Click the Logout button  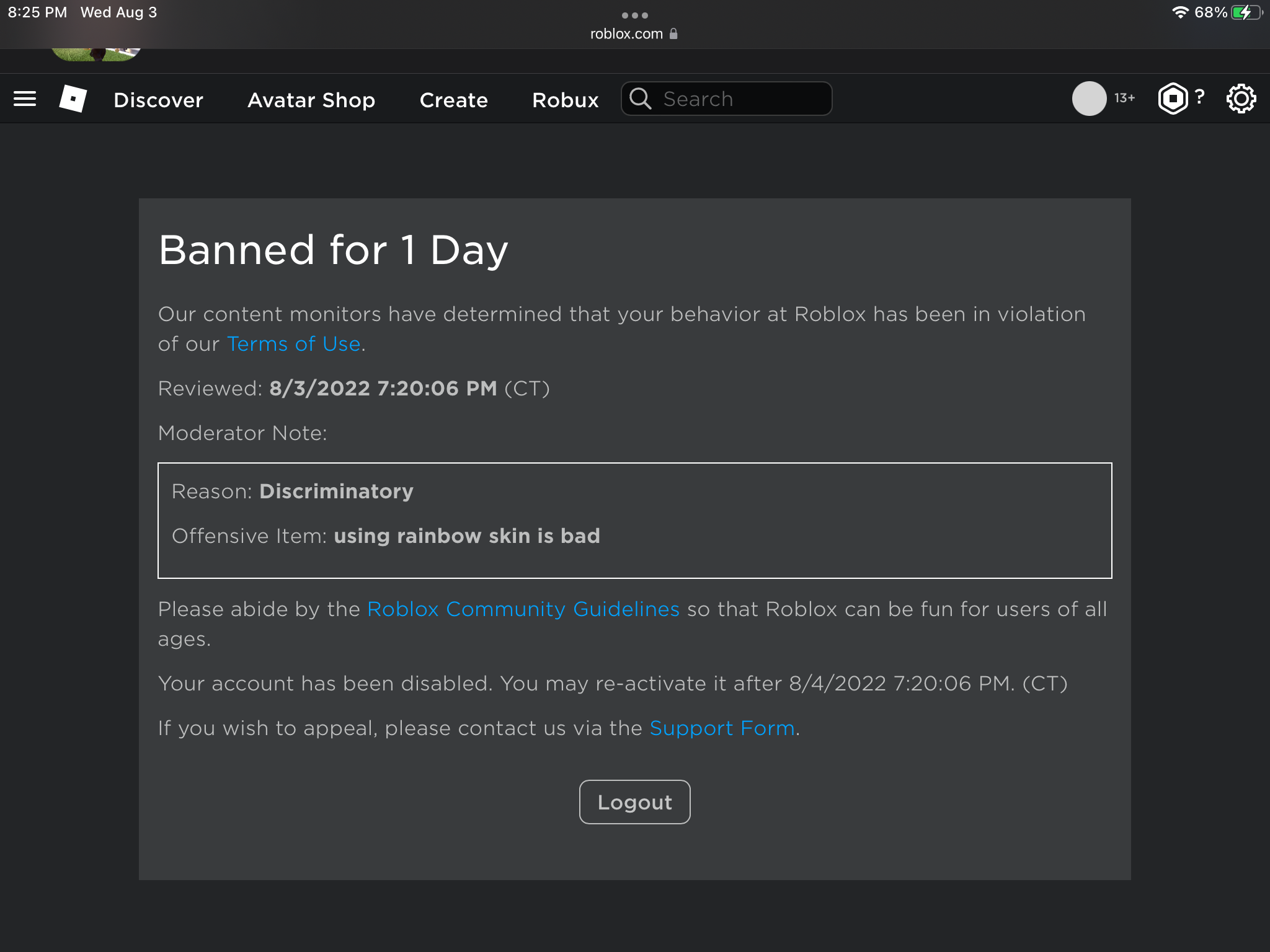[x=635, y=802]
